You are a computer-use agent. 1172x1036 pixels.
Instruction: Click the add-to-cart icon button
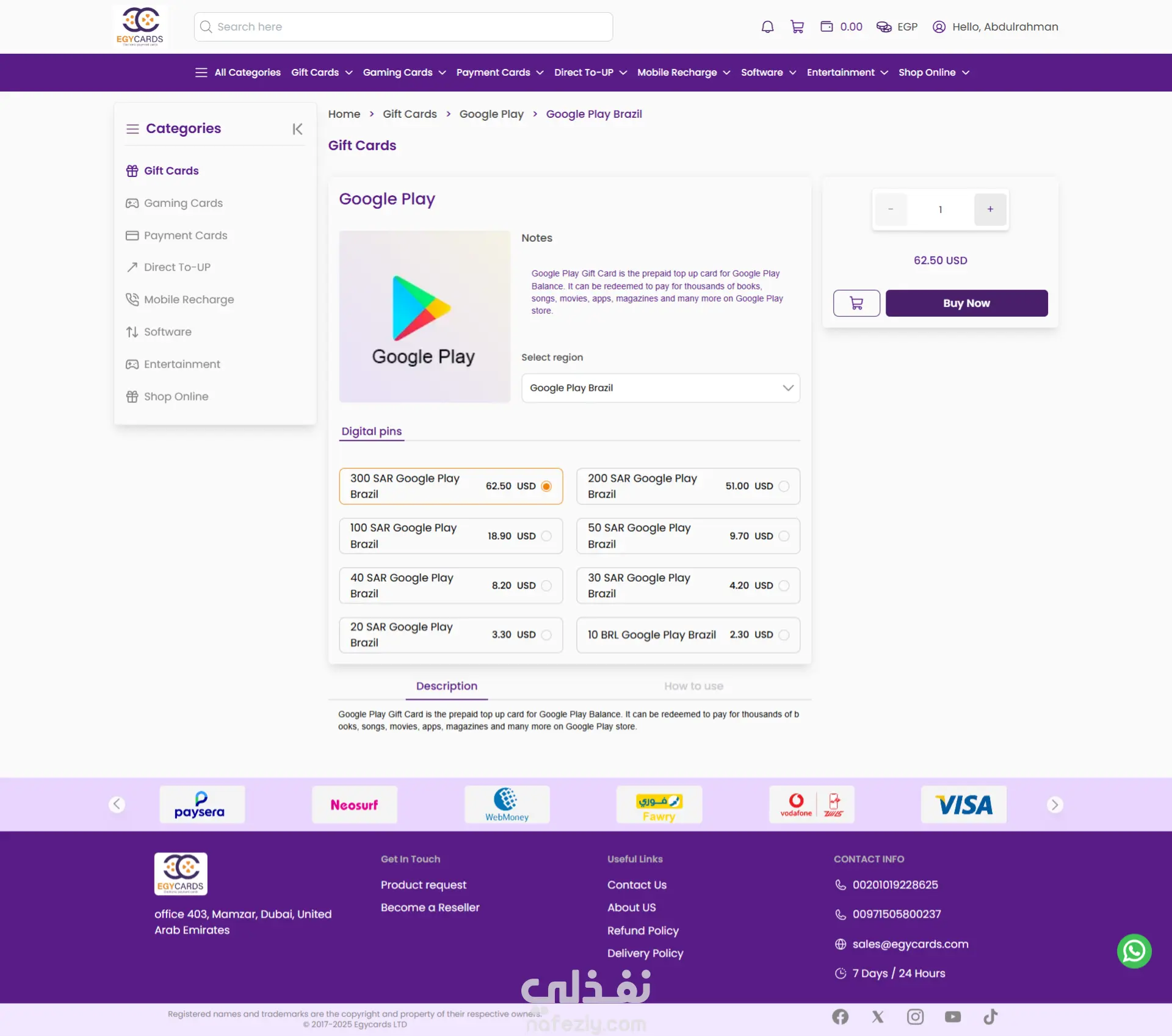[856, 303]
